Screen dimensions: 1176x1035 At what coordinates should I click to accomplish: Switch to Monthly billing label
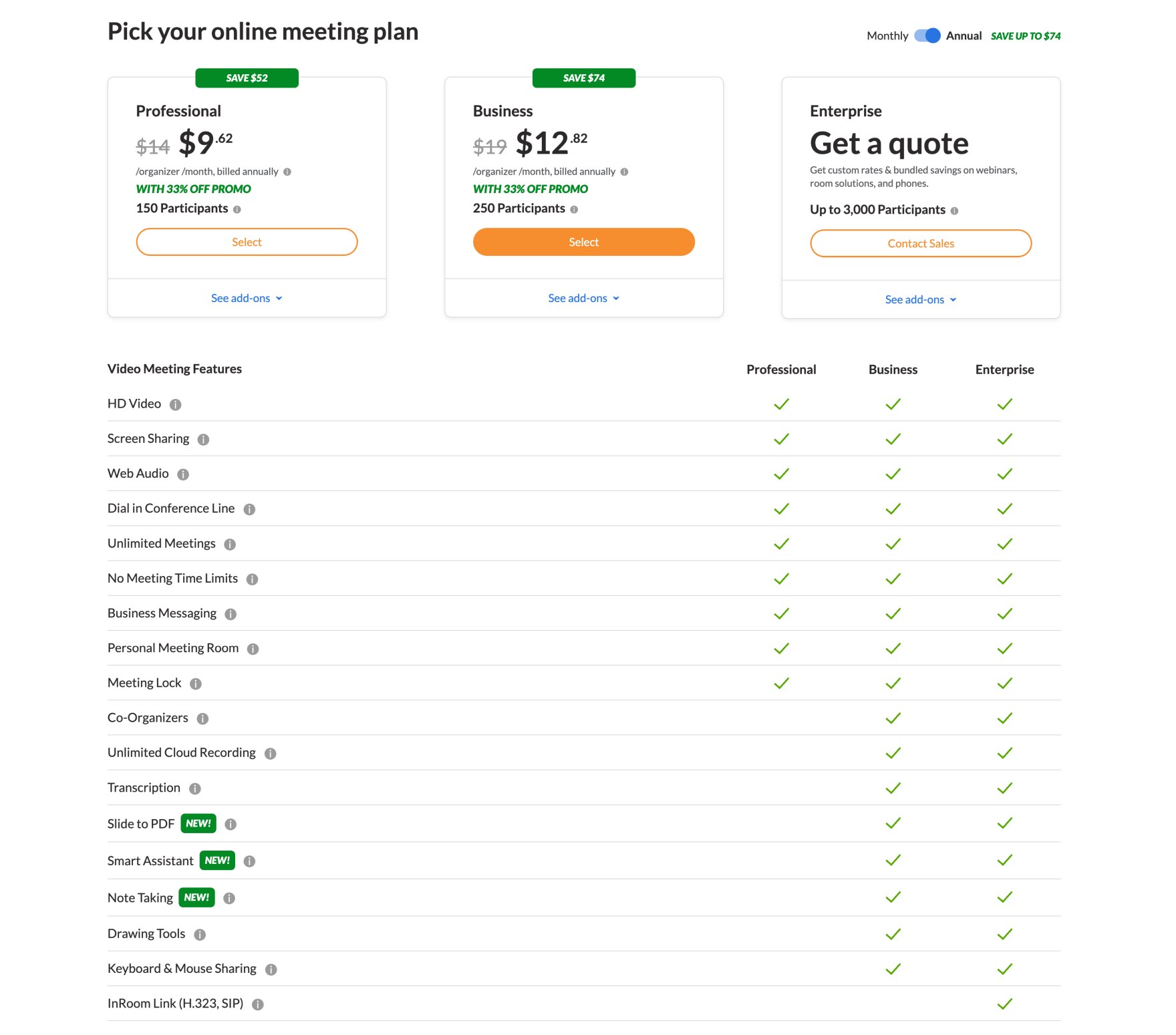pyautogui.click(x=887, y=36)
